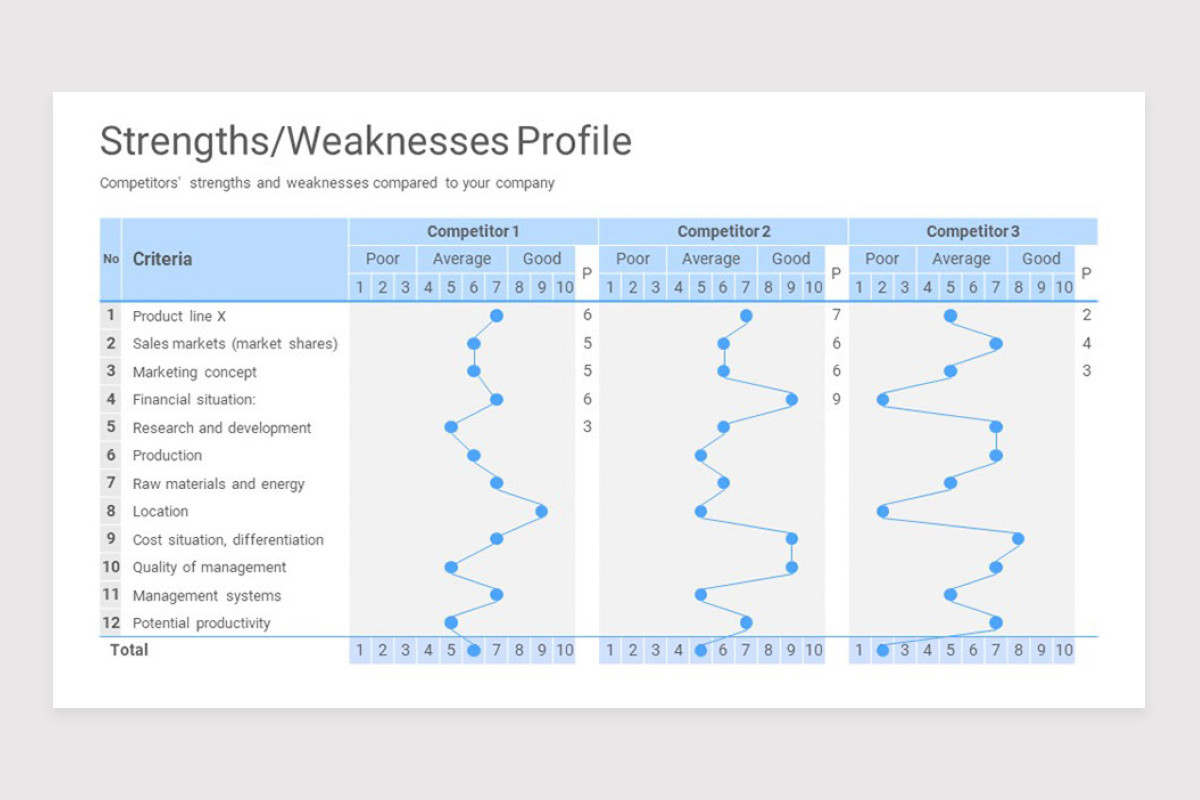This screenshot has height=800, width=1200.
Task: Select the Competitor 2 column header
Action: 723,231
